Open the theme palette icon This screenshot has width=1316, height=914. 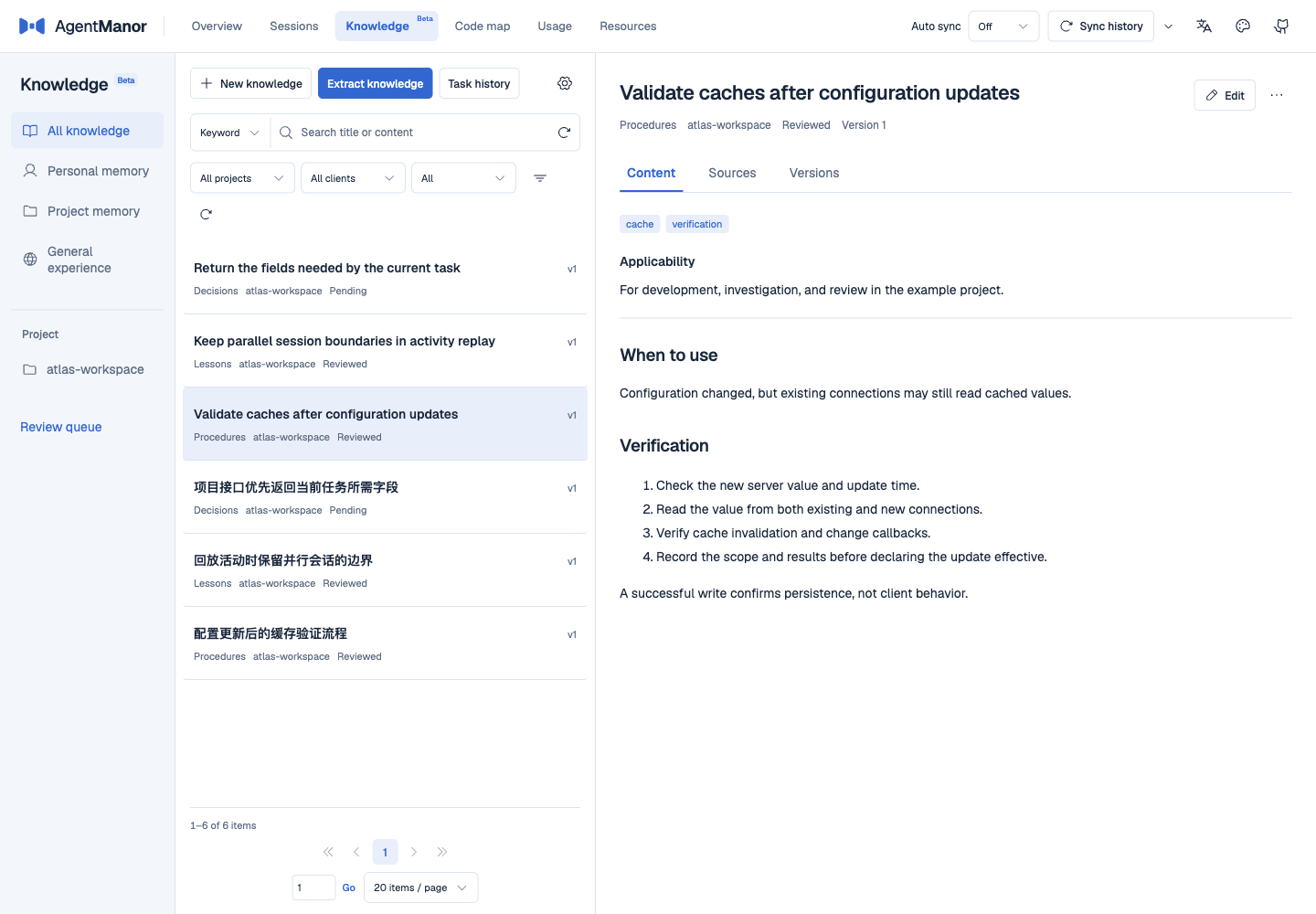[1243, 27]
